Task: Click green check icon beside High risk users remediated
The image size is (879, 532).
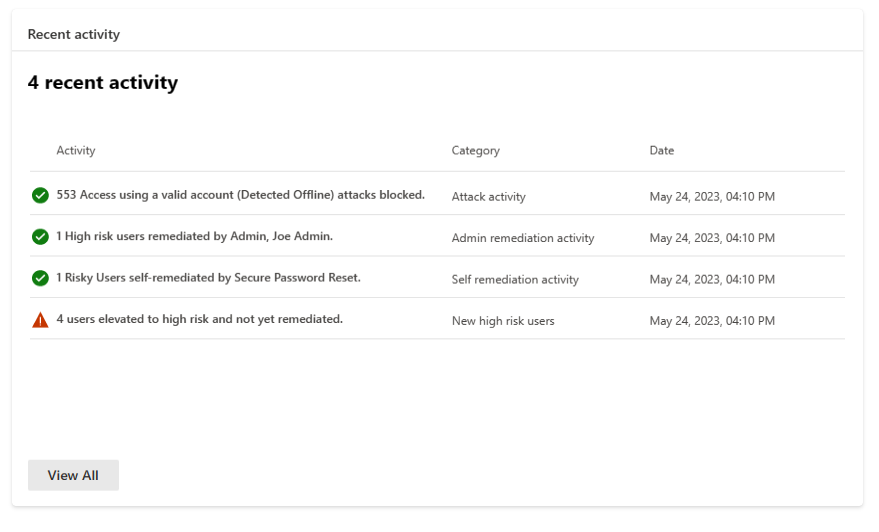Action: pos(40,237)
